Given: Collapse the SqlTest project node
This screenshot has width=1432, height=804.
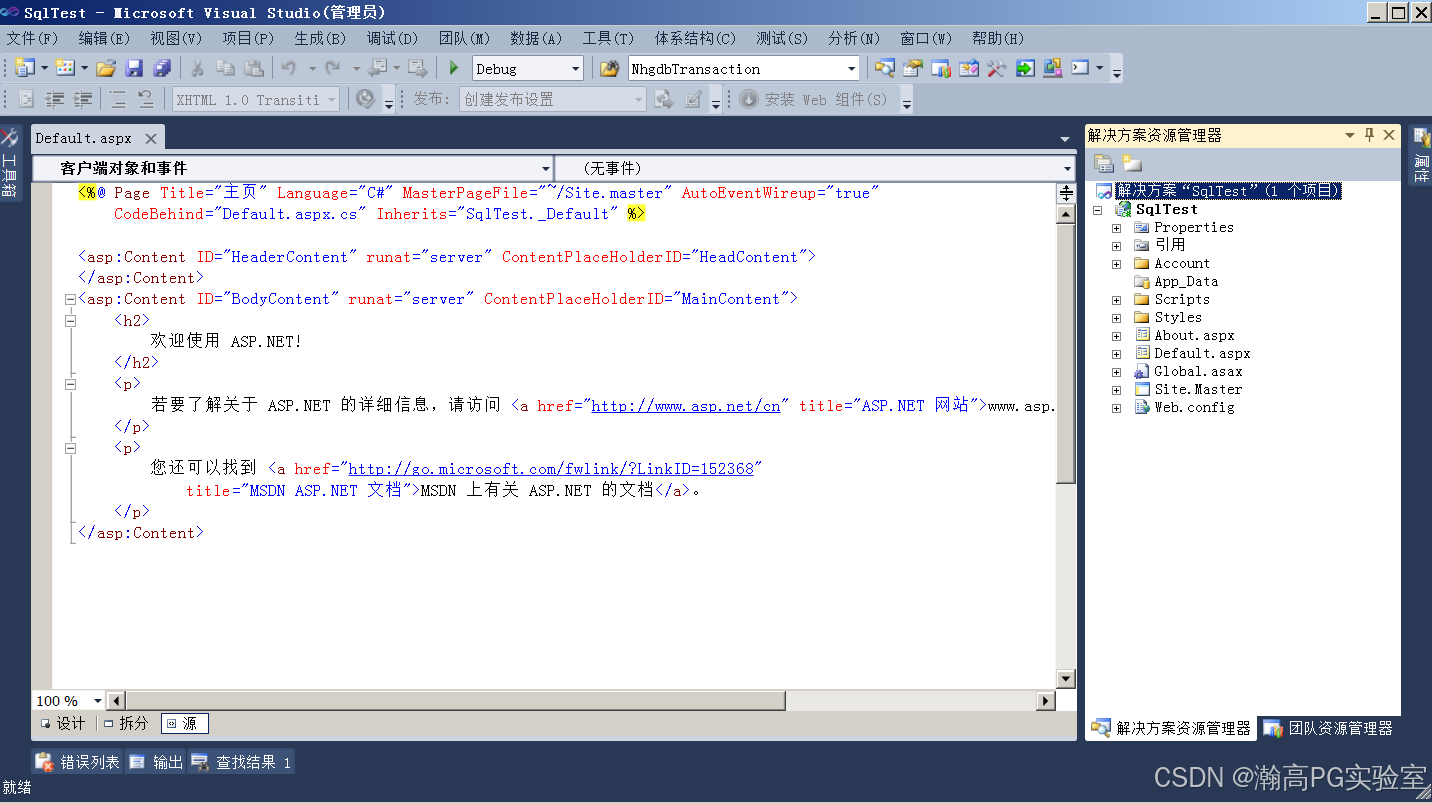Looking at the screenshot, I should 1098,210.
